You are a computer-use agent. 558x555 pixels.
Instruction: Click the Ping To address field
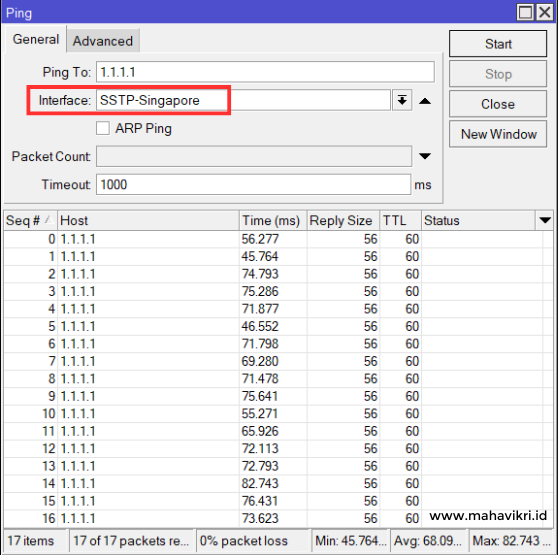[265, 72]
